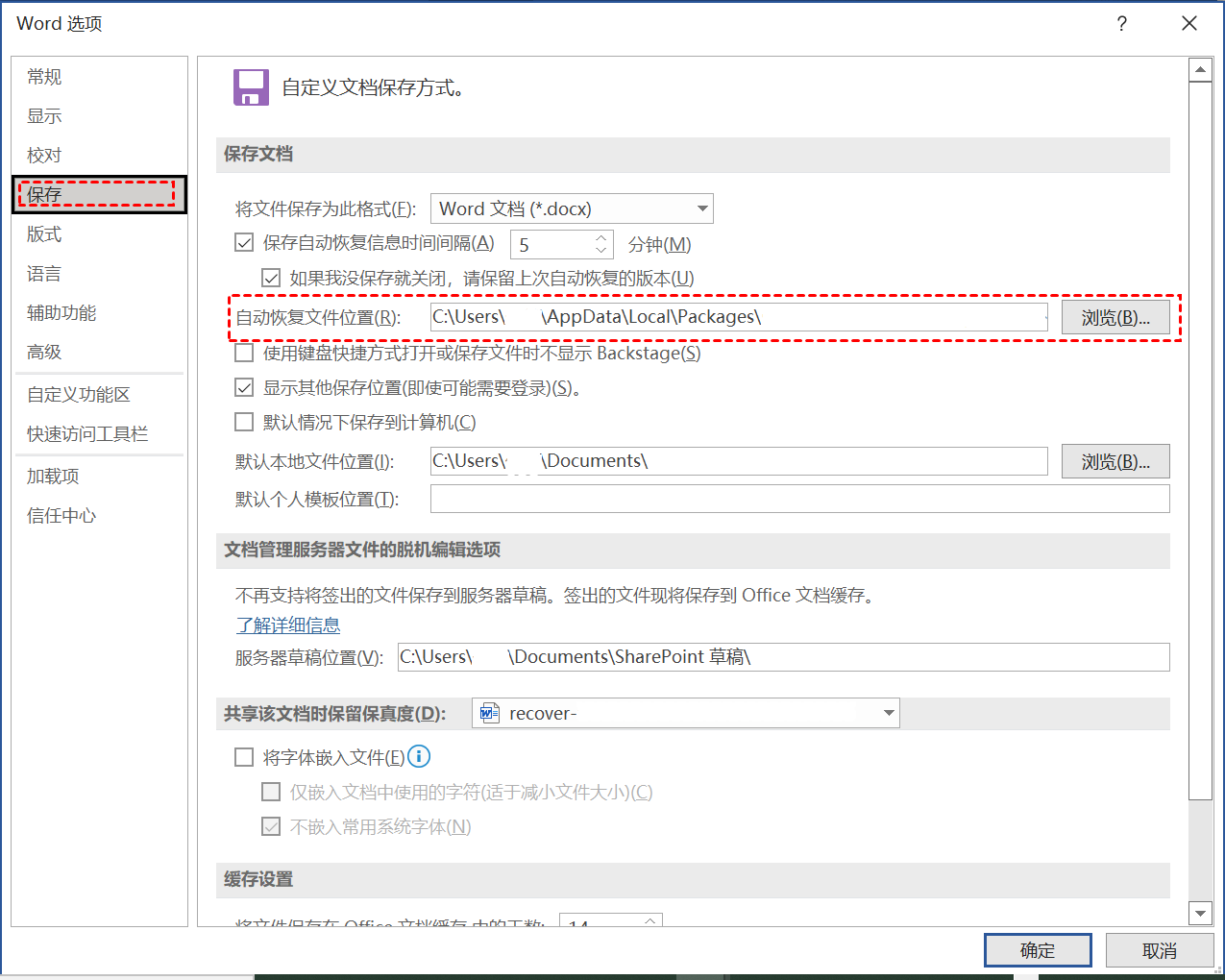This screenshot has width=1225, height=980.
Task: Open the 了解详细信息 link
Action: coord(288,625)
